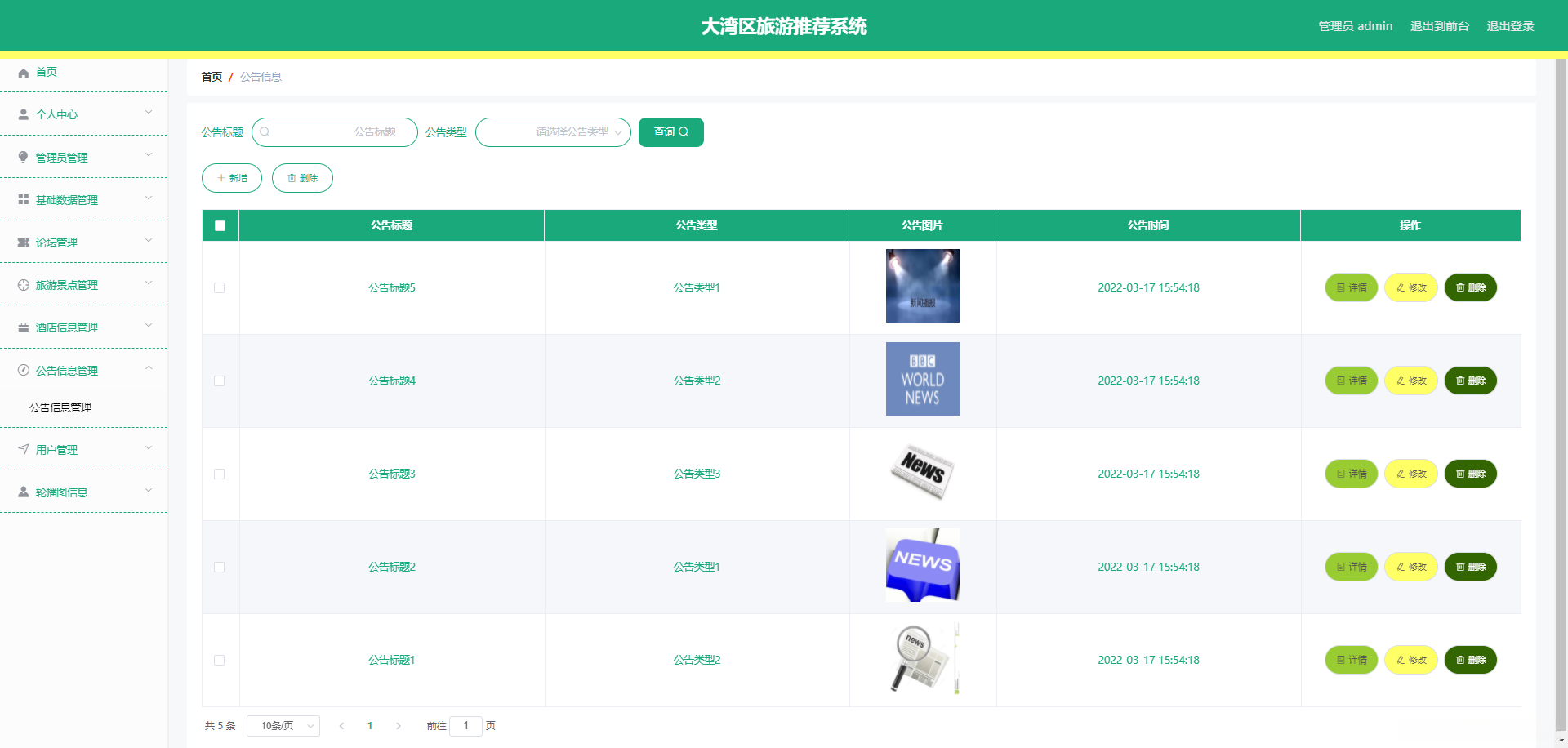The image size is (1568, 748).
Task: Click 删除 for 公告标题1
Action: pyautogui.click(x=1471, y=660)
